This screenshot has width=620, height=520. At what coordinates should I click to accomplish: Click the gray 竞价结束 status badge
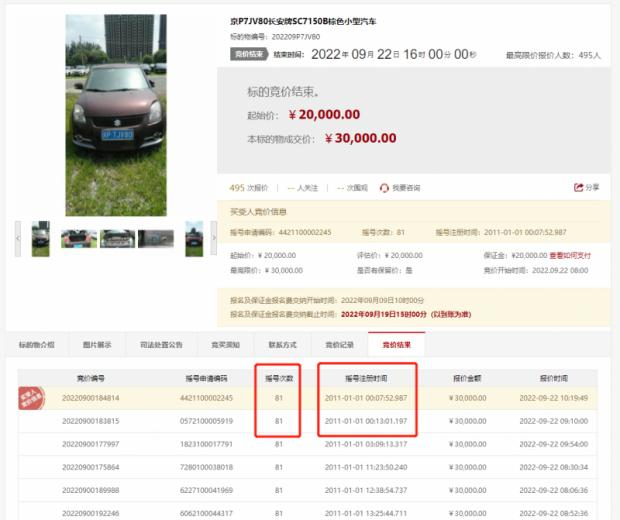(x=249, y=54)
